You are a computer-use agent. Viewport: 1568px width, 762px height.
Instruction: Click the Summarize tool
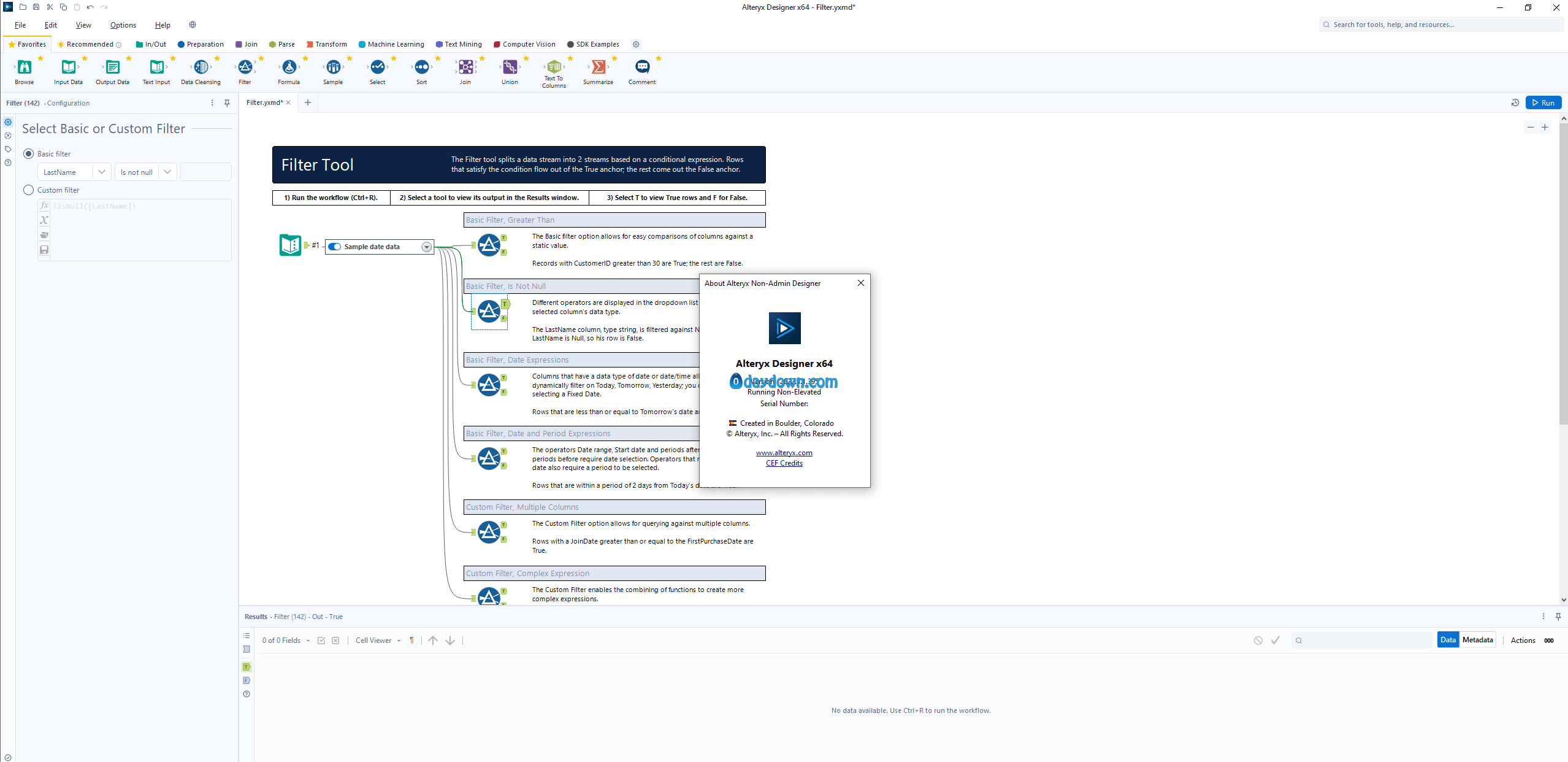[x=599, y=67]
